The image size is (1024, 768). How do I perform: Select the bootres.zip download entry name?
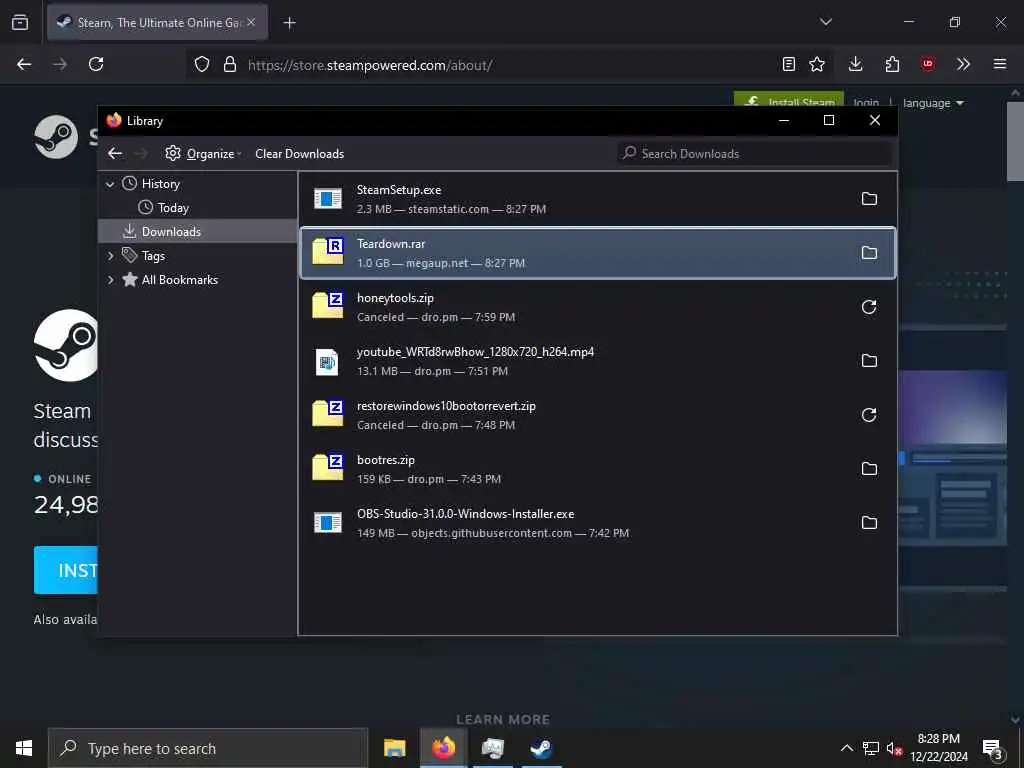point(385,460)
